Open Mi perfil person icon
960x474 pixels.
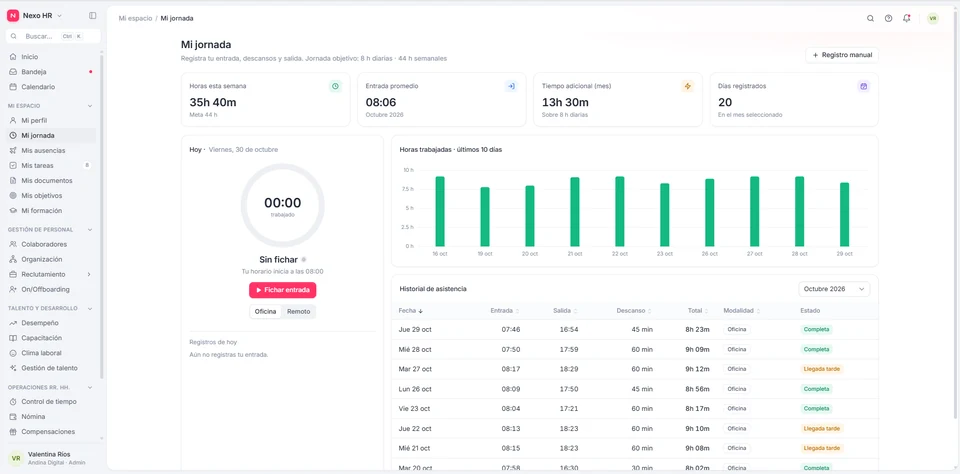tap(13, 120)
